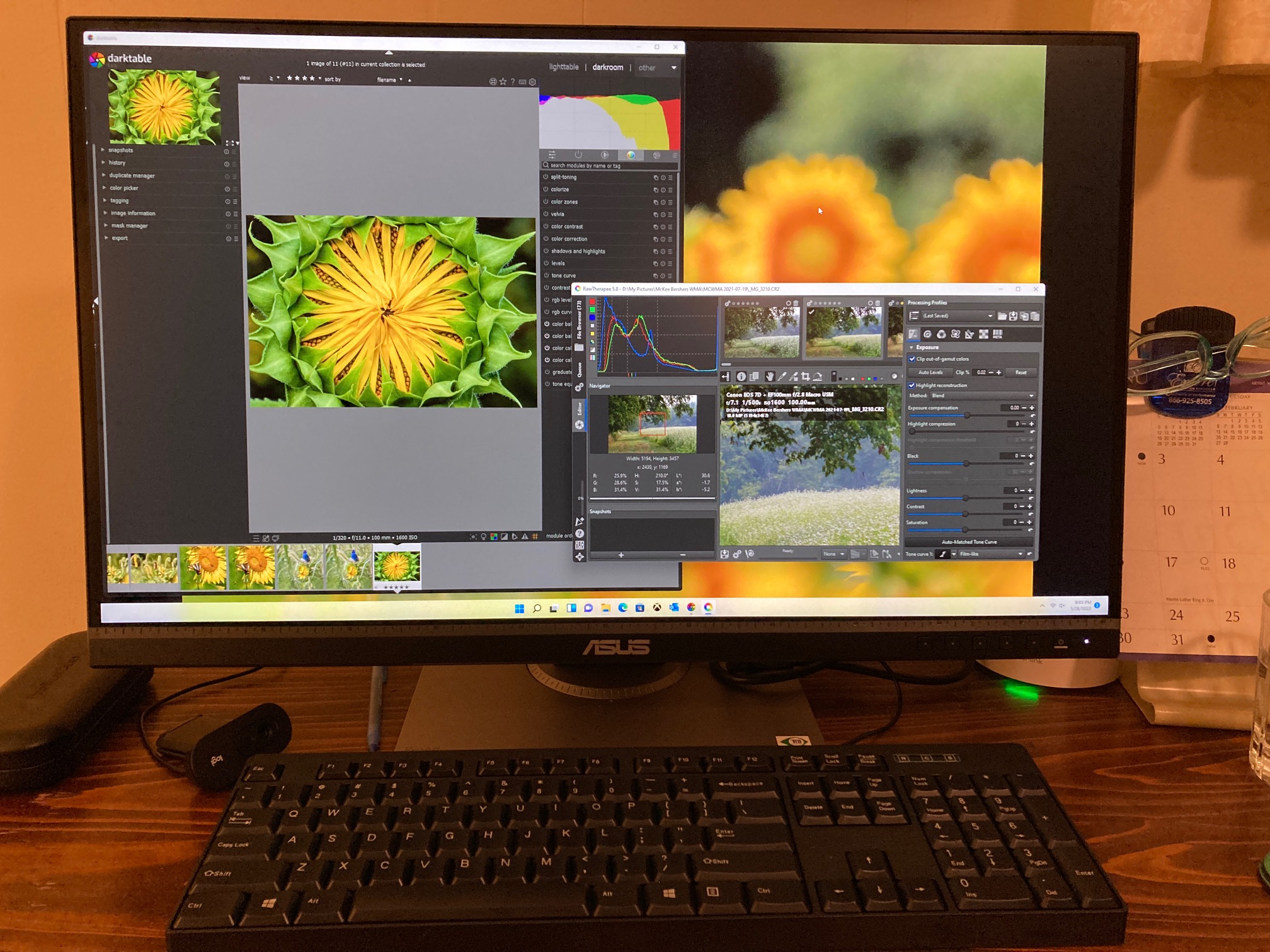Open darktable global preferences gear icon

pyautogui.click(x=532, y=82)
